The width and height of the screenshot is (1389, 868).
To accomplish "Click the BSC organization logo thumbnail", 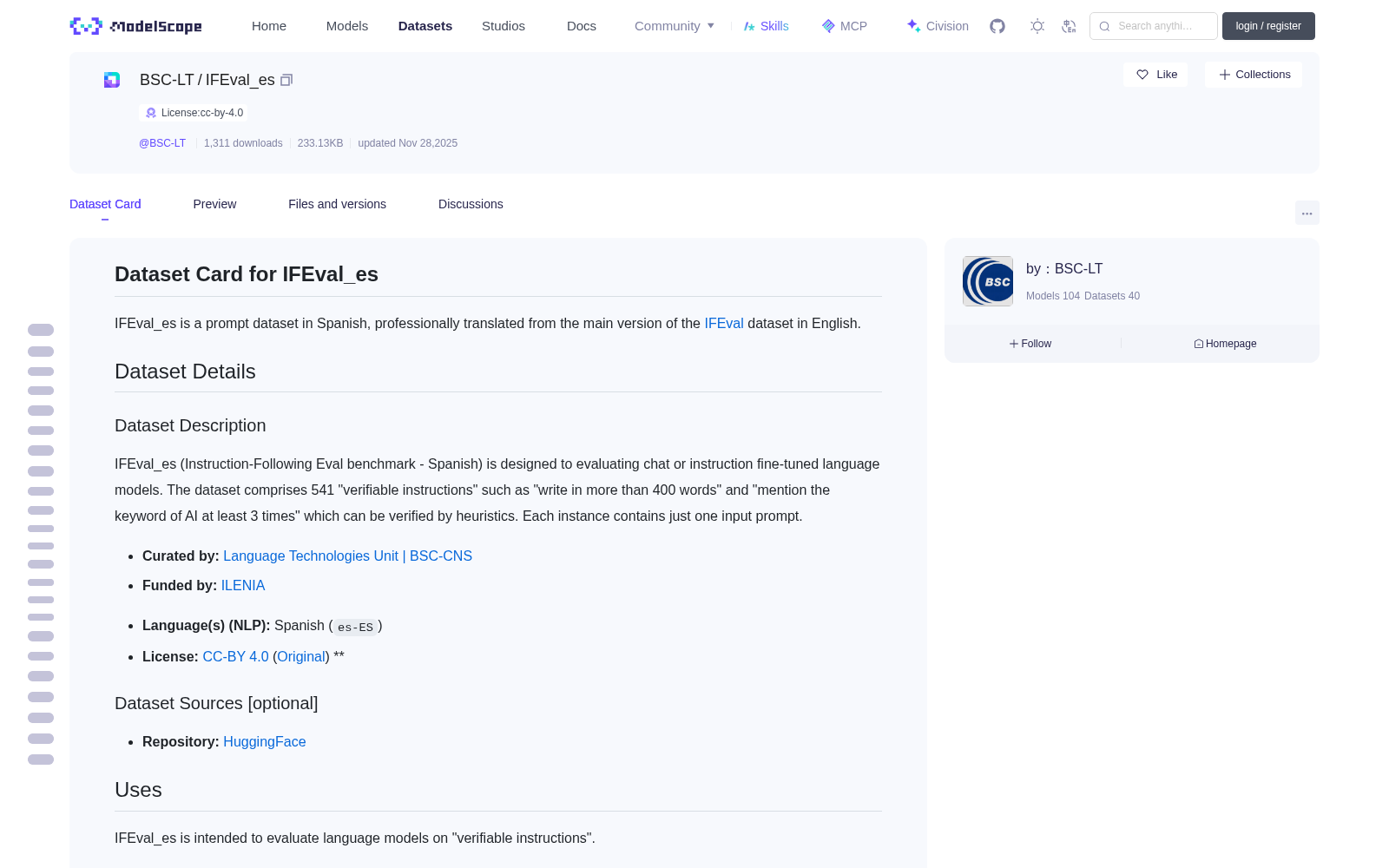I will coord(988,281).
